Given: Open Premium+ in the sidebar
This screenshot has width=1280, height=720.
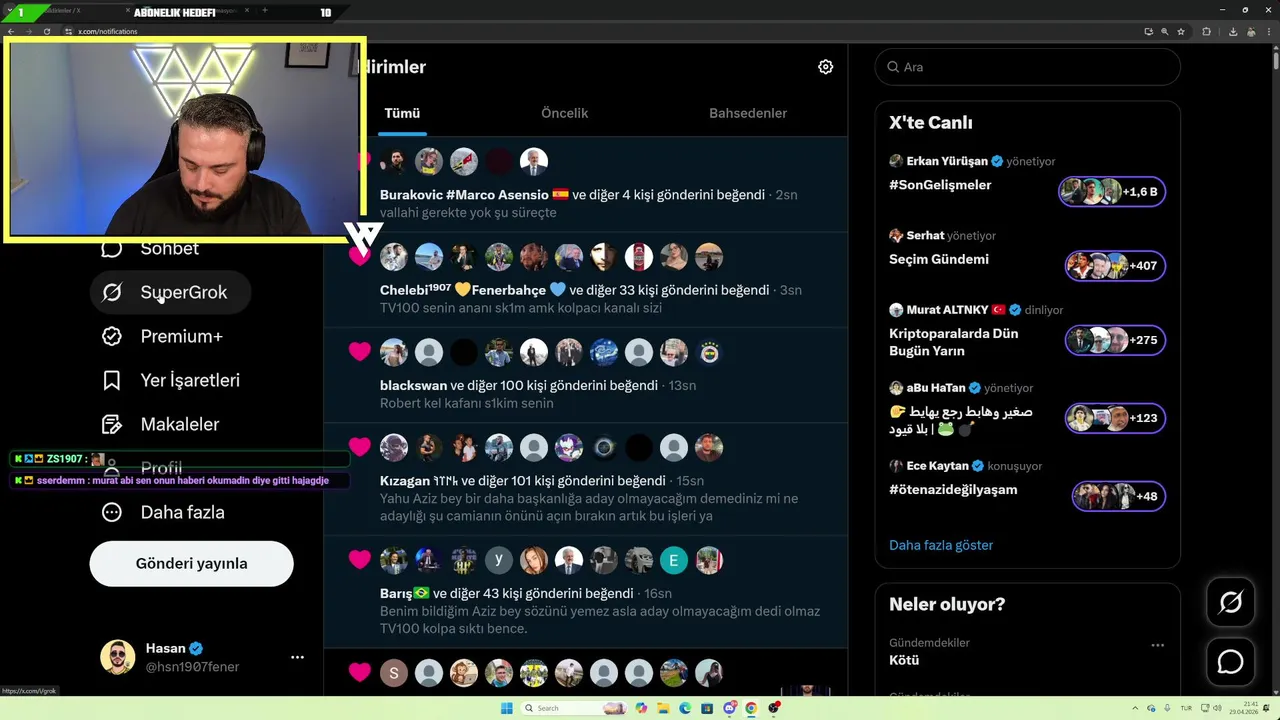Looking at the screenshot, I should [x=164, y=336].
